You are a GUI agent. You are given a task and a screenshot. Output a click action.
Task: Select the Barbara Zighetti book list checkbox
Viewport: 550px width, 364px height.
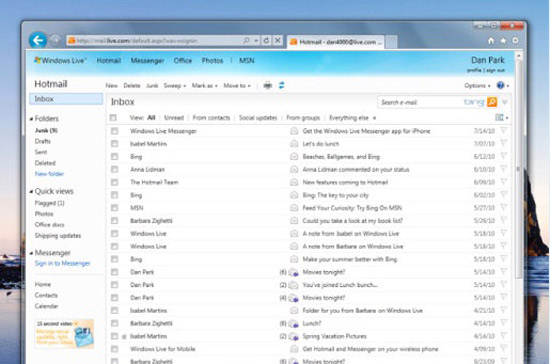[x=114, y=221]
